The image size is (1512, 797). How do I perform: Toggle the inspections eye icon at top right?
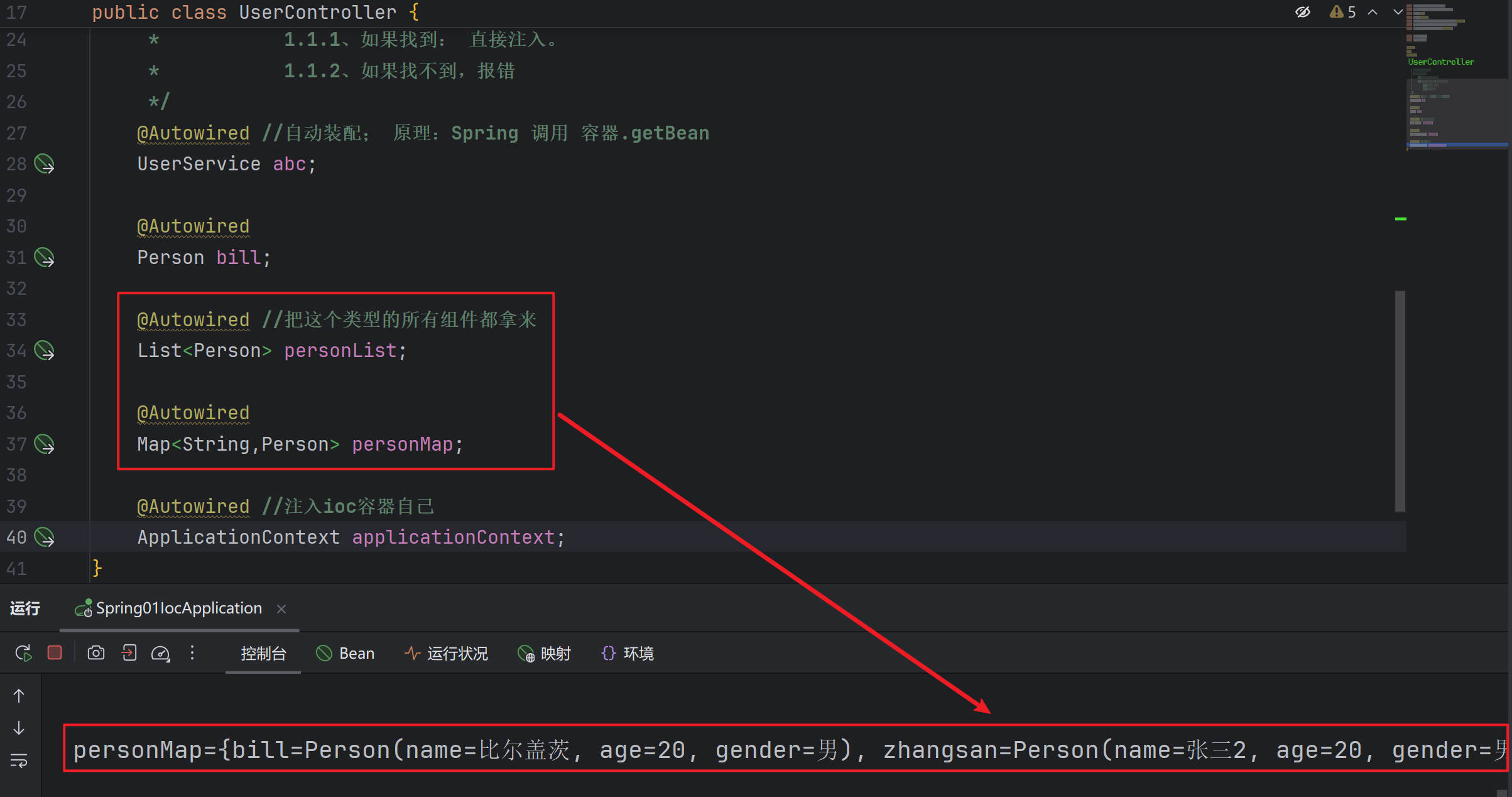(1303, 12)
